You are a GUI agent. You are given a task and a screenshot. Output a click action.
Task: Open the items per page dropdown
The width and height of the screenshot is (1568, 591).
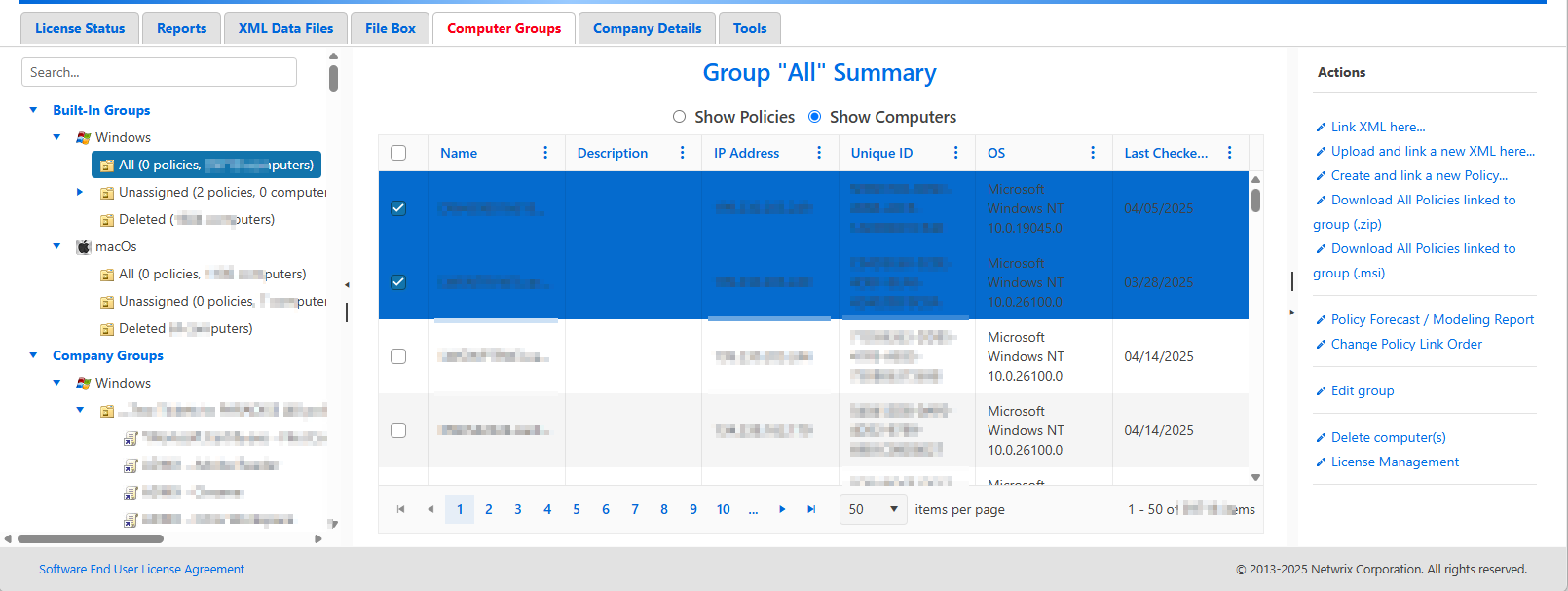click(874, 509)
